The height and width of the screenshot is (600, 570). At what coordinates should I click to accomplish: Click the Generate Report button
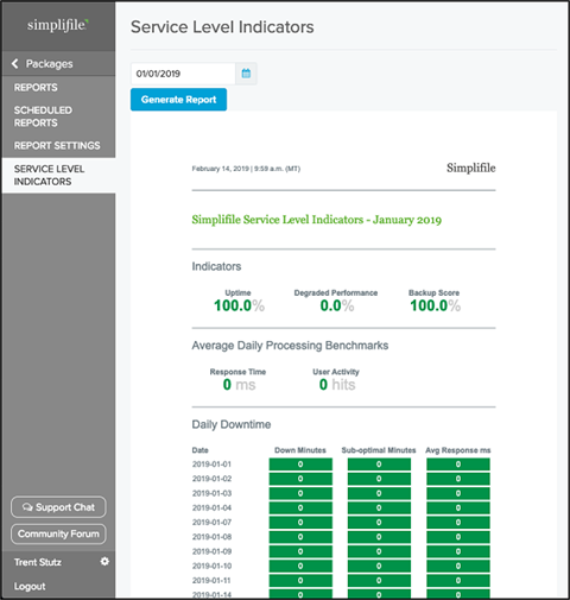tap(179, 99)
